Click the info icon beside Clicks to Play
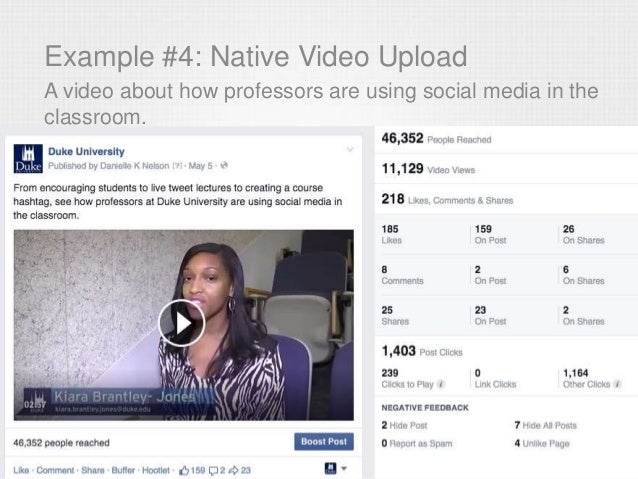Image resolution: width=638 pixels, height=479 pixels. (441, 384)
